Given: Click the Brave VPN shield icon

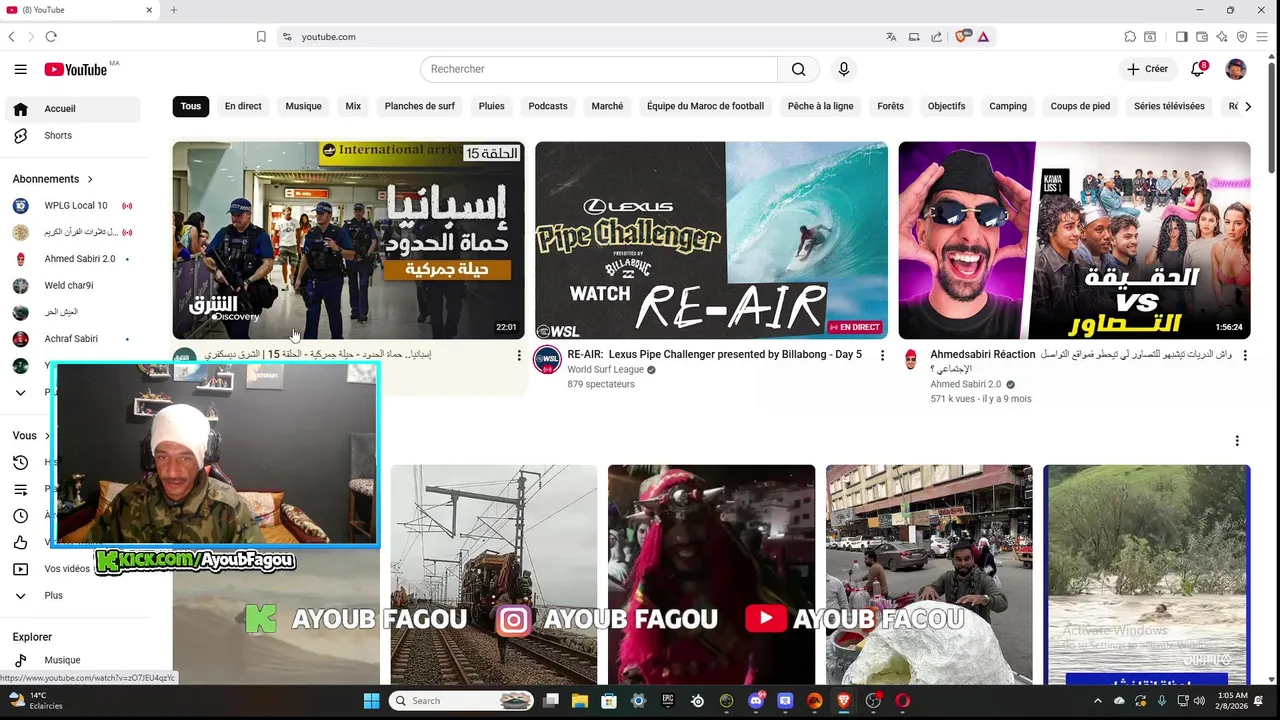Looking at the screenshot, I should [1242, 37].
